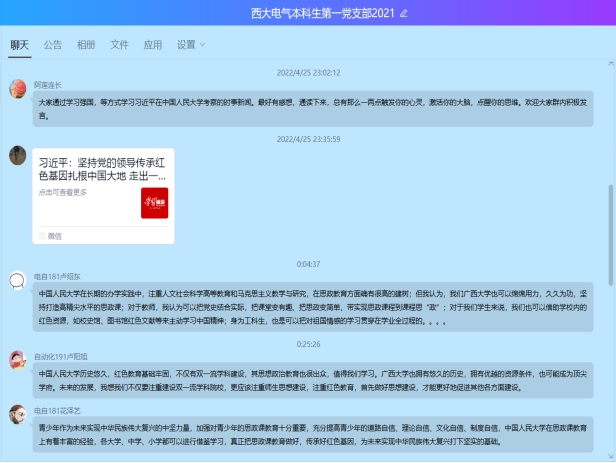Click the avatar of 电自181卢昭东
The height and width of the screenshot is (463, 616).
coord(18,281)
